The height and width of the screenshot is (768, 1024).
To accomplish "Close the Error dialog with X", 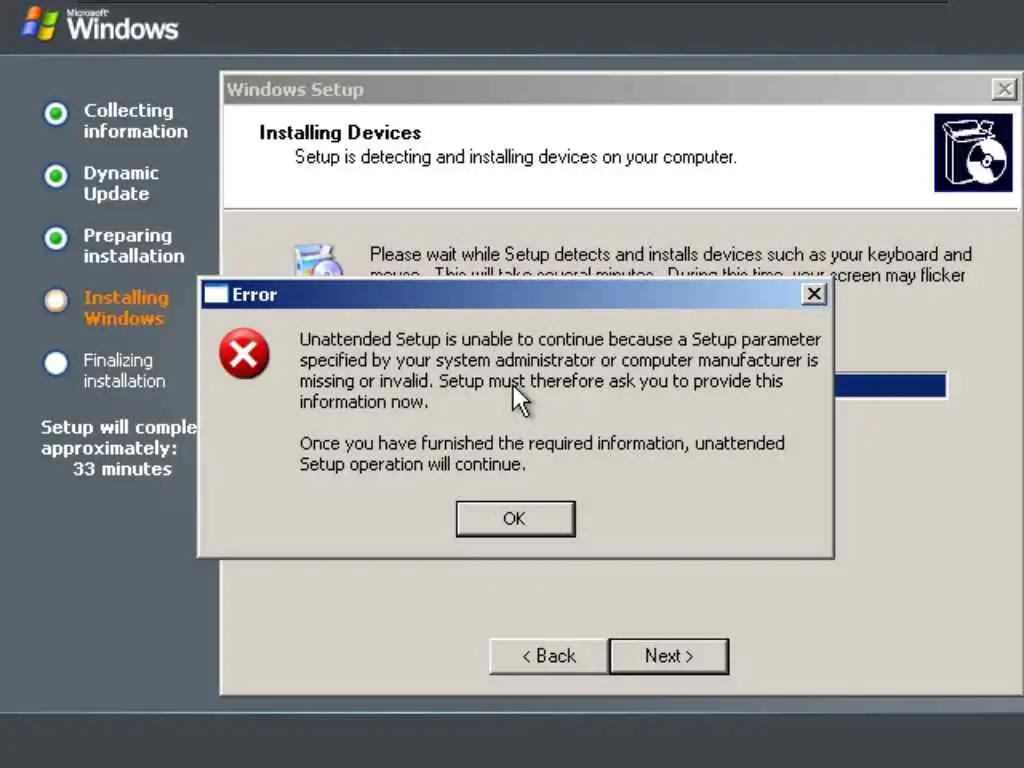I will (814, 294).
